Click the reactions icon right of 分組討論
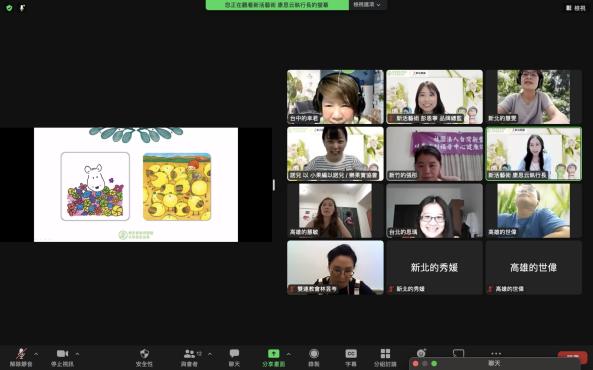 pos(421,353)
